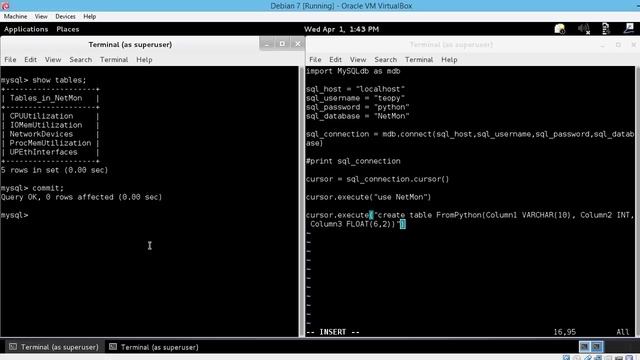The height and width of the screenshot is (360, 640).
Task: Open Search menu in right terminal window
Action: coord(385,60)
